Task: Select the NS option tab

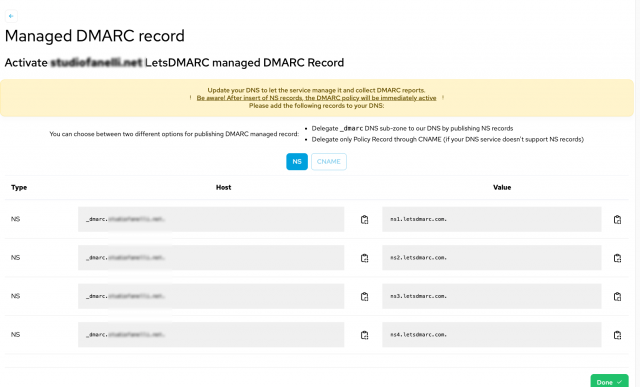Action: 297,162
